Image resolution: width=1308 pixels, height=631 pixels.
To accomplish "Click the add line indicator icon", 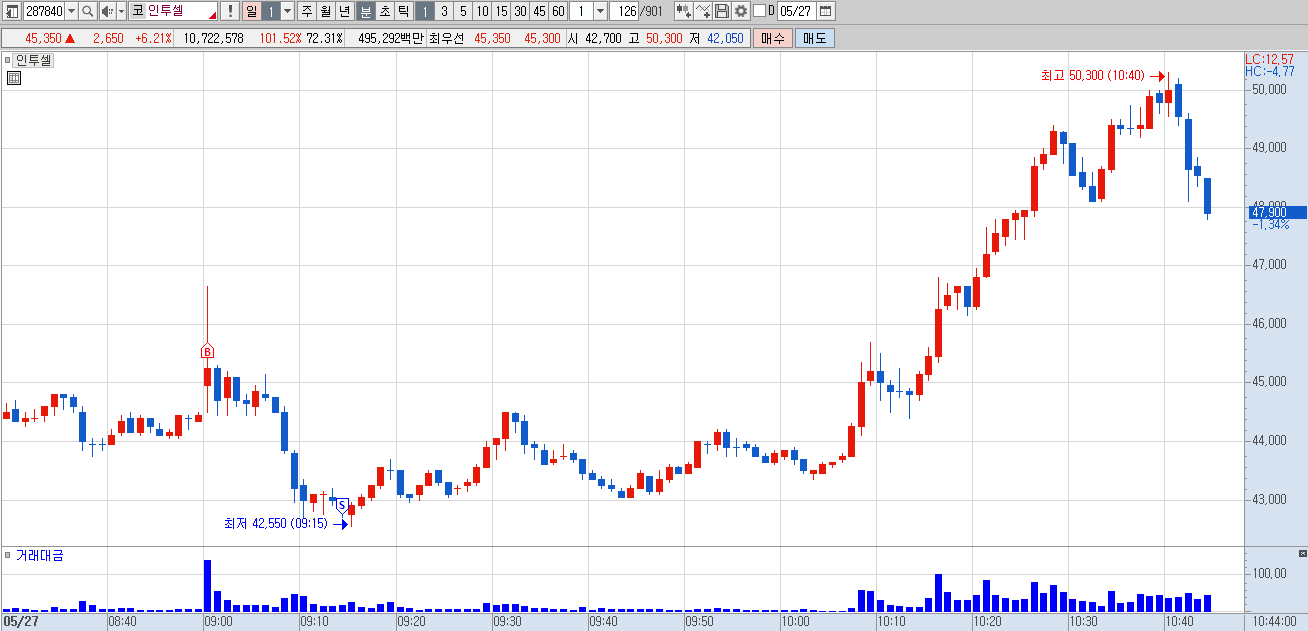I will coord(702,11).
